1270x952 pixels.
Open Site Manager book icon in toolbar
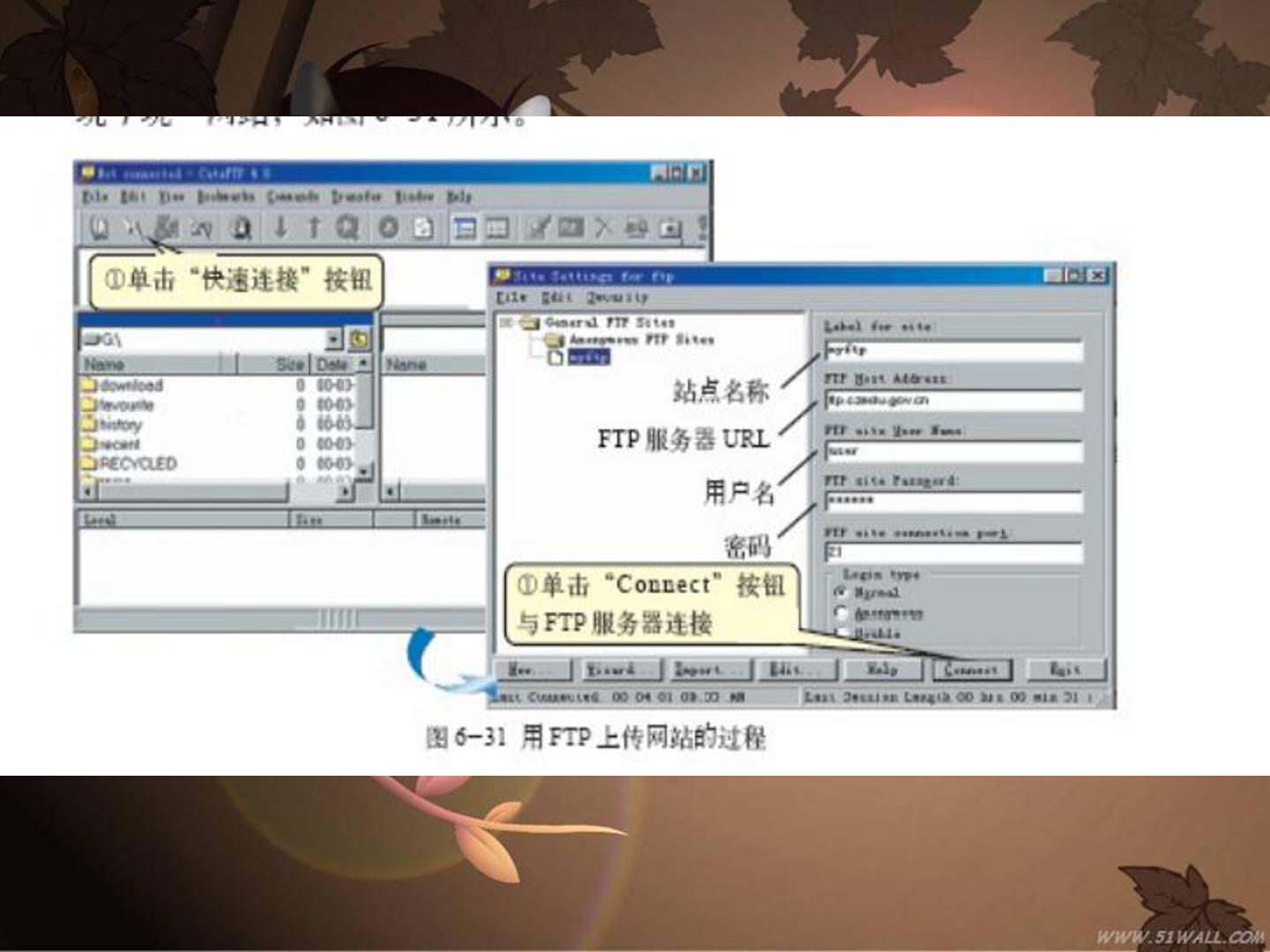(99, 228)
